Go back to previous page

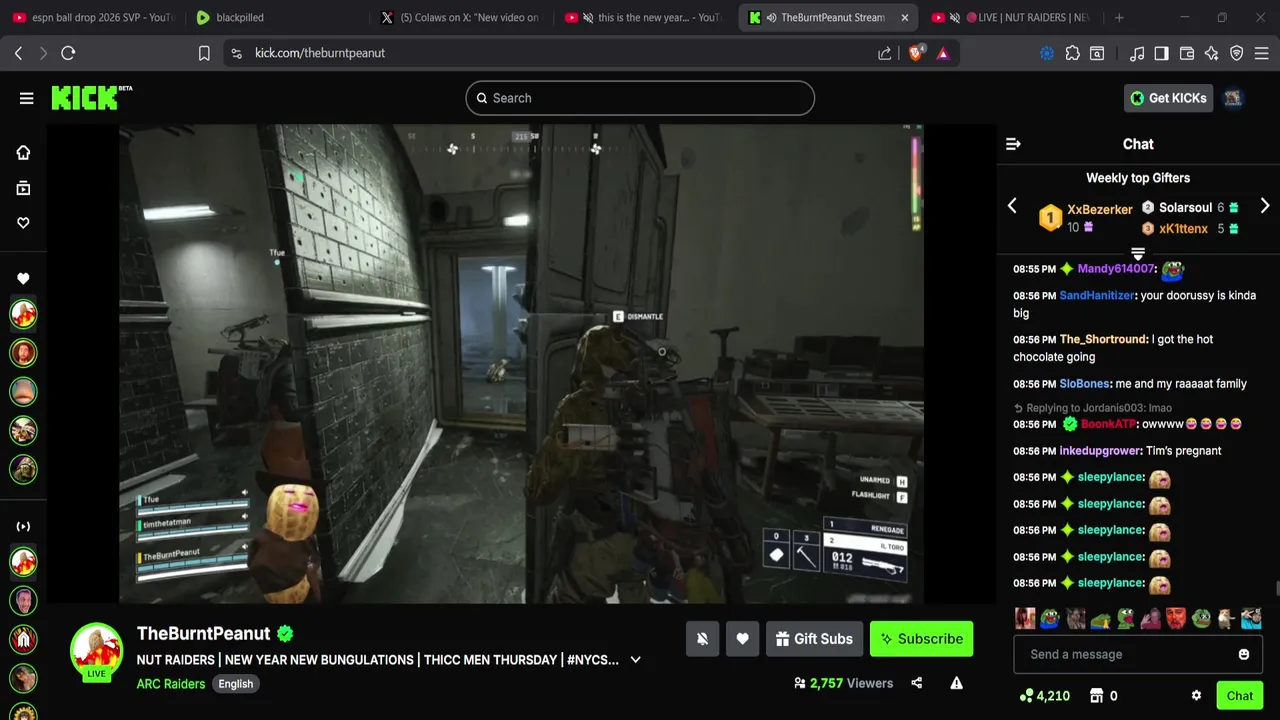pos(18,53)
